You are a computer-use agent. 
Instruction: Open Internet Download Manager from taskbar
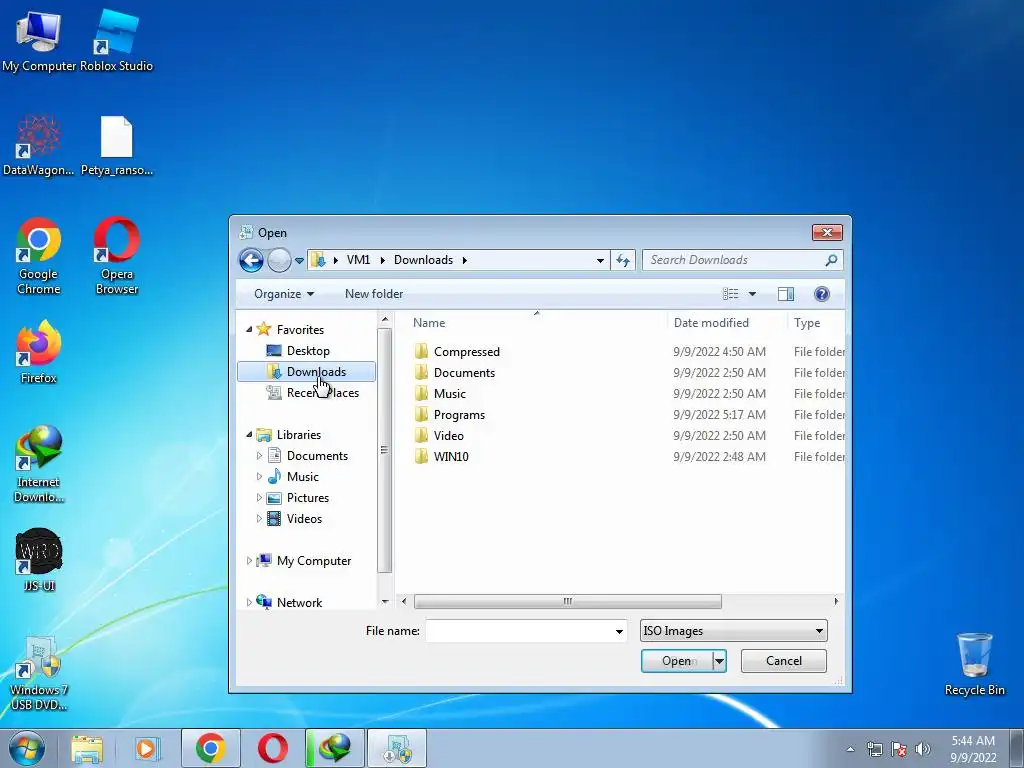coord(334,748)
